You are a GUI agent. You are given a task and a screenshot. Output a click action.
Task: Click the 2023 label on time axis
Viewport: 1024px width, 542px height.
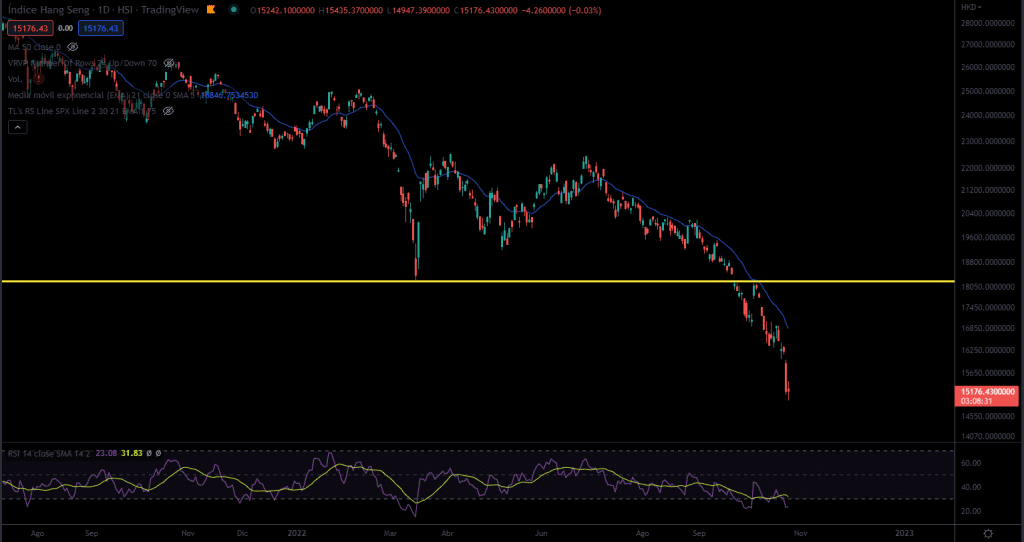(x=905, y=533)
